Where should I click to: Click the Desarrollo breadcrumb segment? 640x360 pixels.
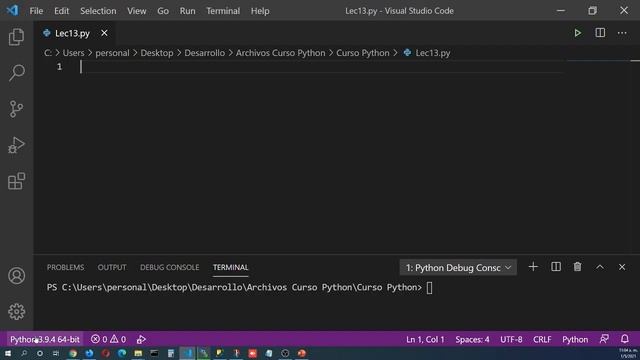[204, 53]
